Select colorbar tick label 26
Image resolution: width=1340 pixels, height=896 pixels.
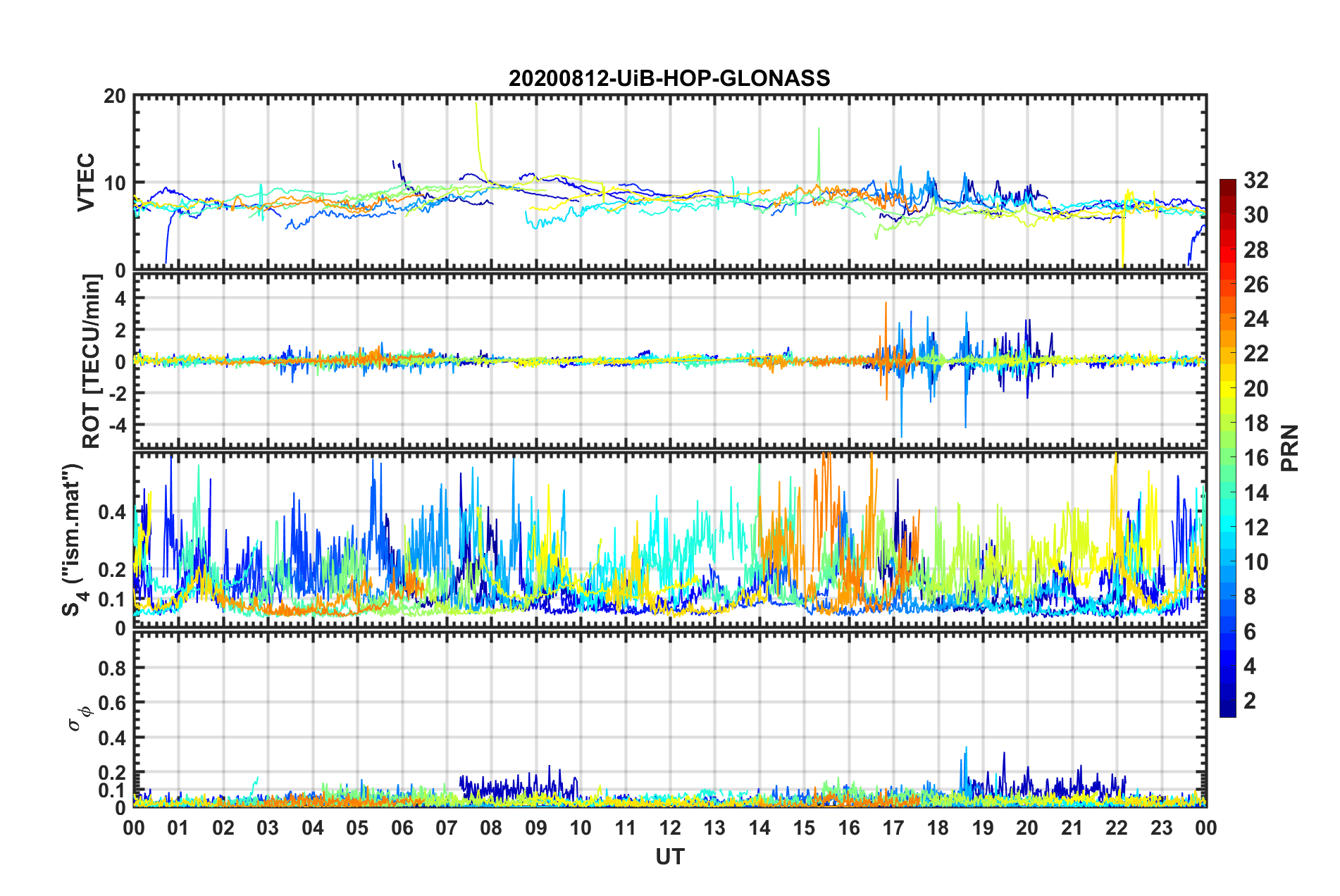pyautogui.click(x=1255, y=285)
